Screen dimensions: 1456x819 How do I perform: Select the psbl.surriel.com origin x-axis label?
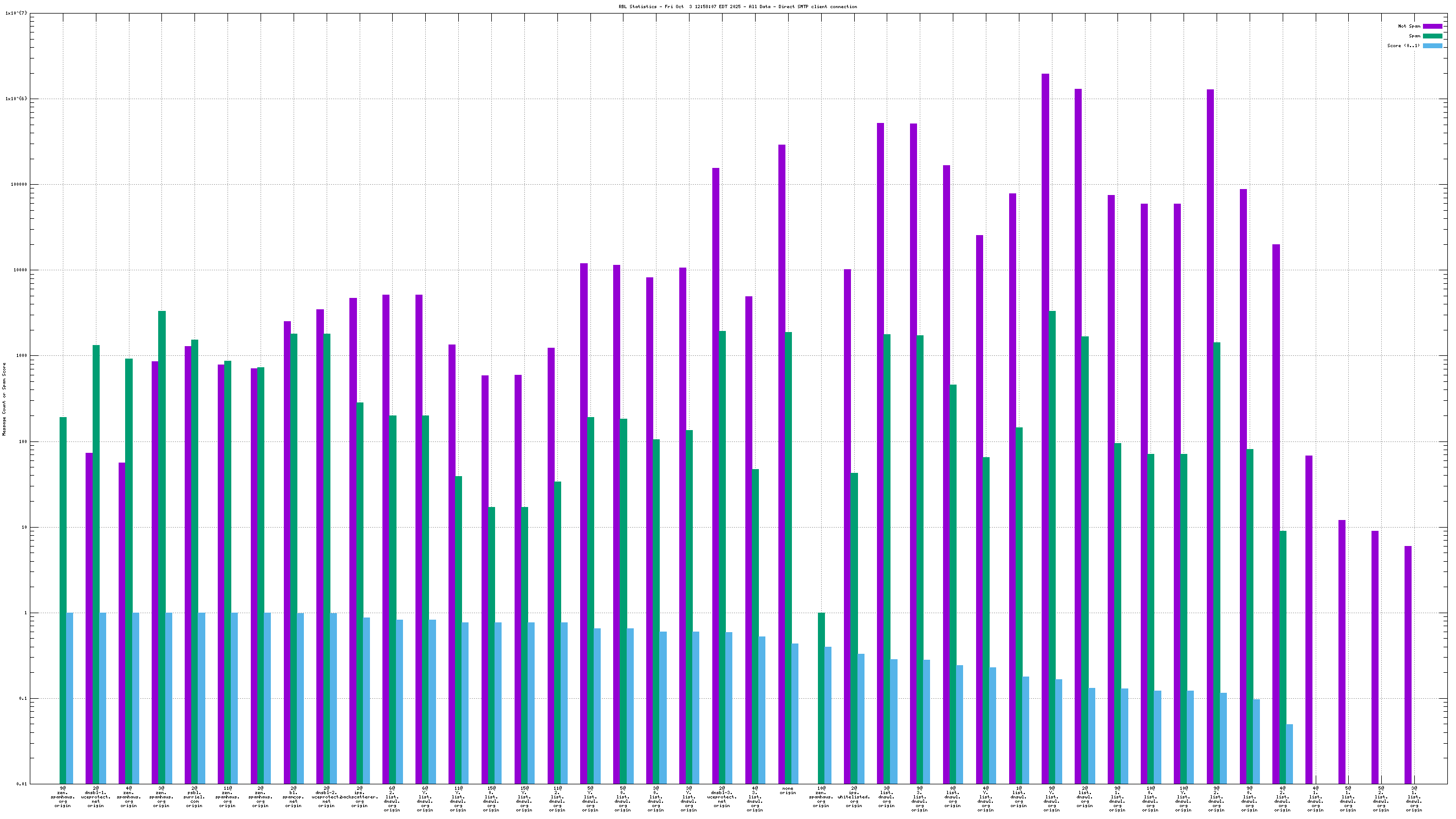coord(194,796)
